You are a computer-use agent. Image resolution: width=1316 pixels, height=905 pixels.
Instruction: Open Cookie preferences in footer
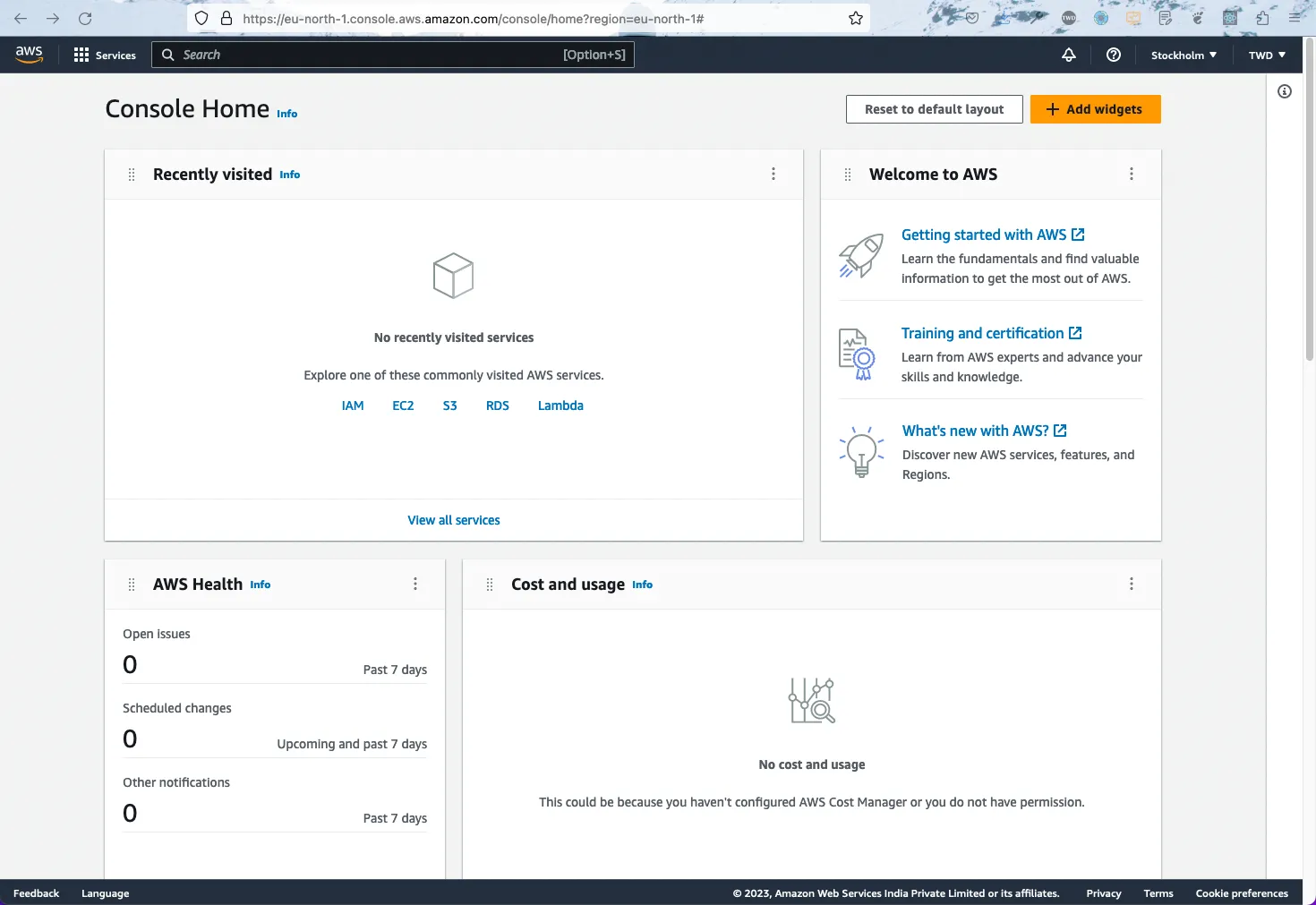(x=1242, y=893)
